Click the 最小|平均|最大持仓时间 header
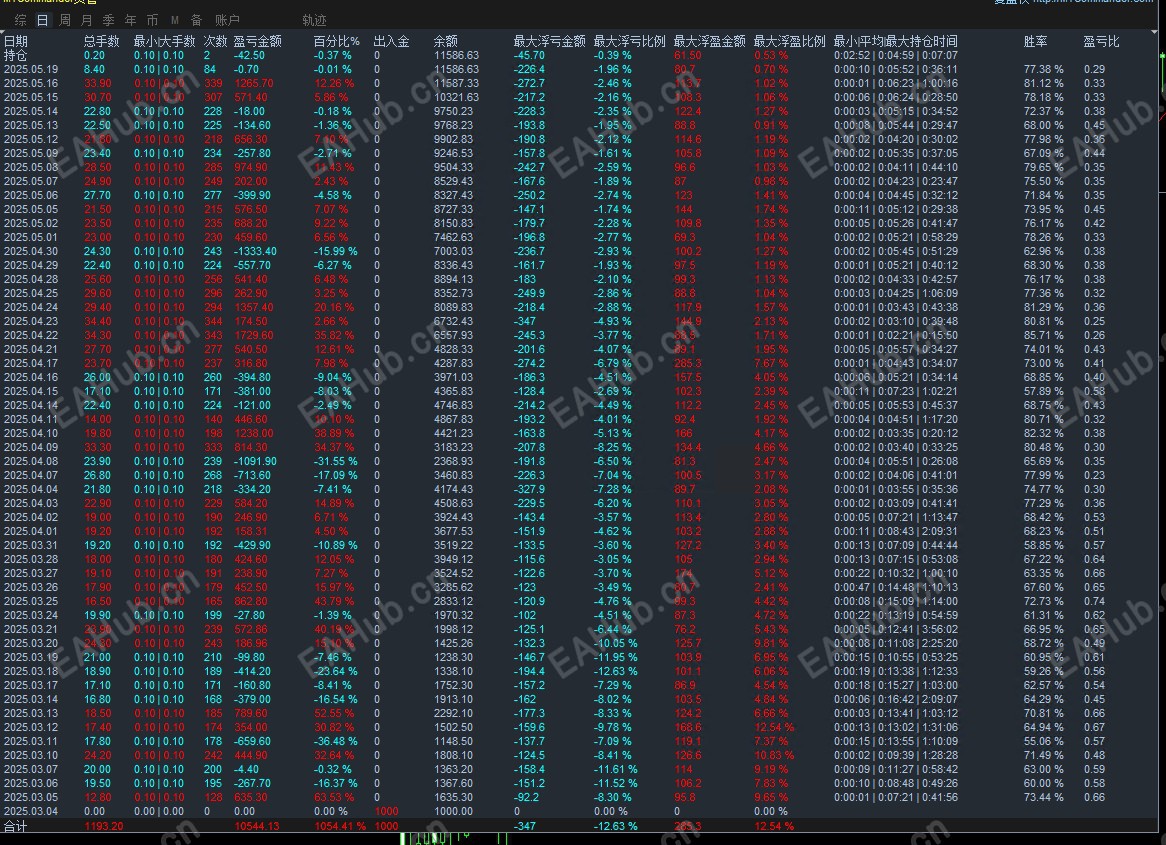The height and width of the screenshot is (845, 1166). coord(895,41)
